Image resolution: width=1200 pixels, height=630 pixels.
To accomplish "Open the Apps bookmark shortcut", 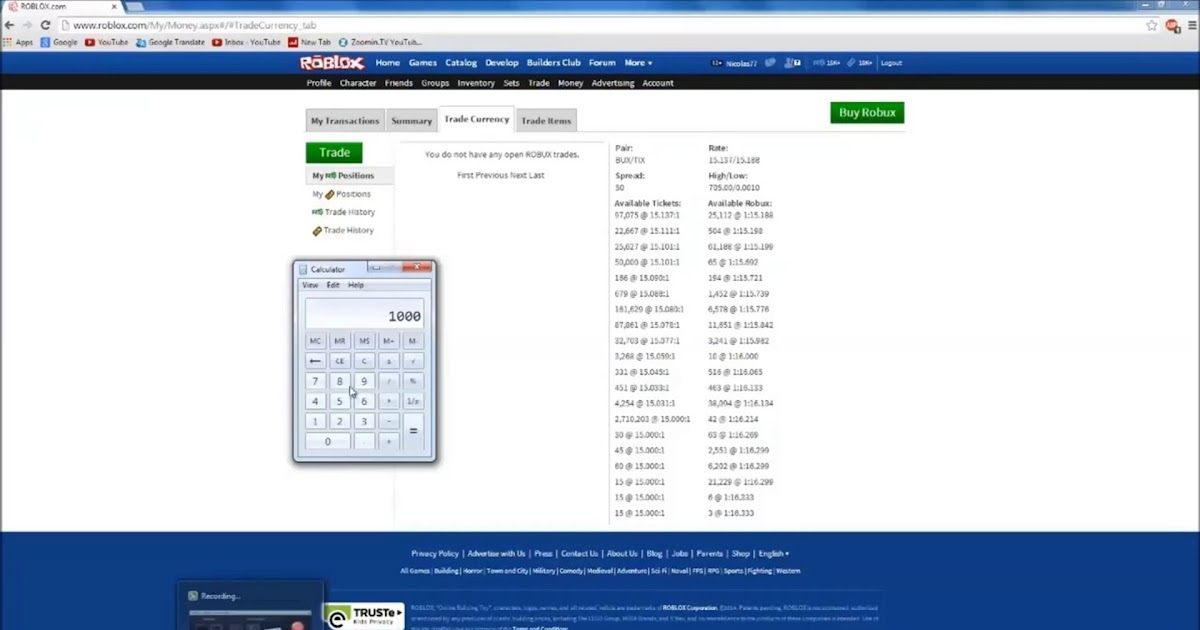I will tap(18, 42).
